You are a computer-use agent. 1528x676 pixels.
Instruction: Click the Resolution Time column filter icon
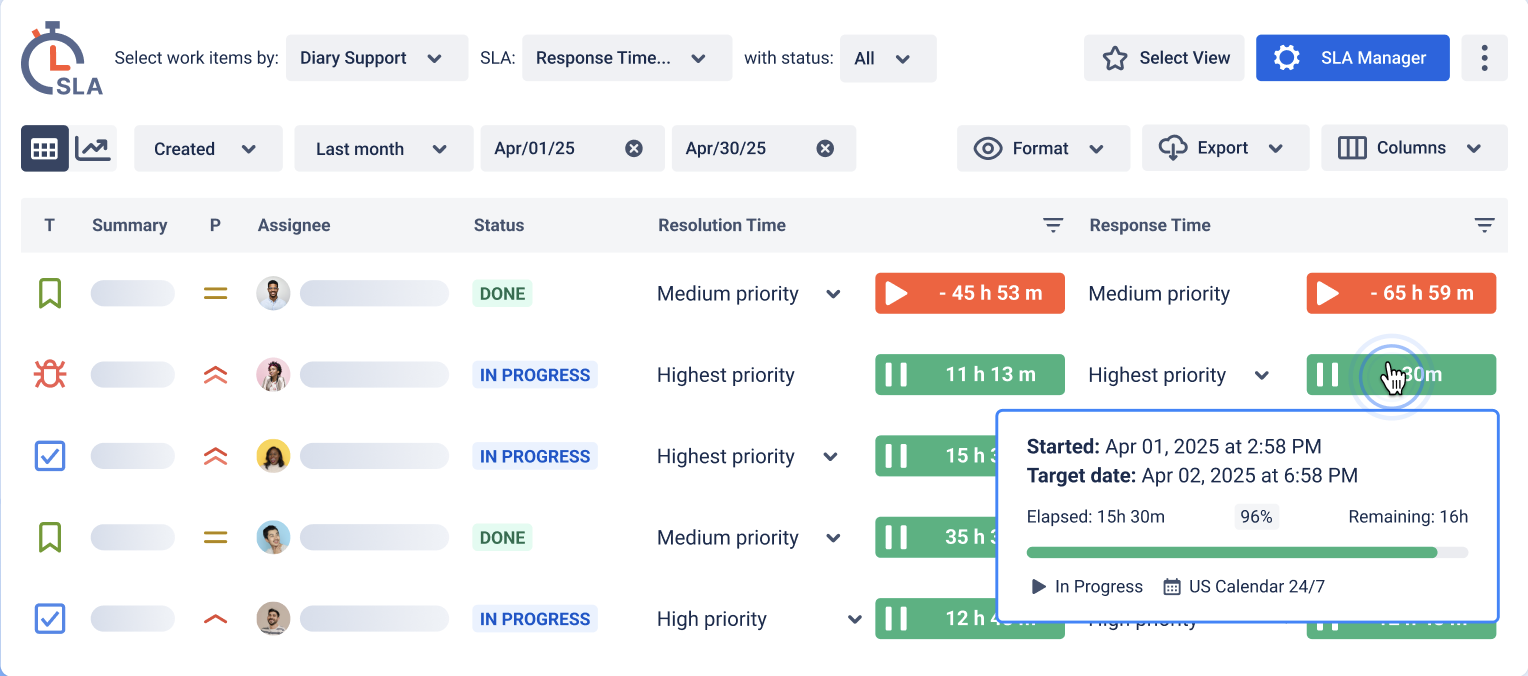[x=1052, y=225]
